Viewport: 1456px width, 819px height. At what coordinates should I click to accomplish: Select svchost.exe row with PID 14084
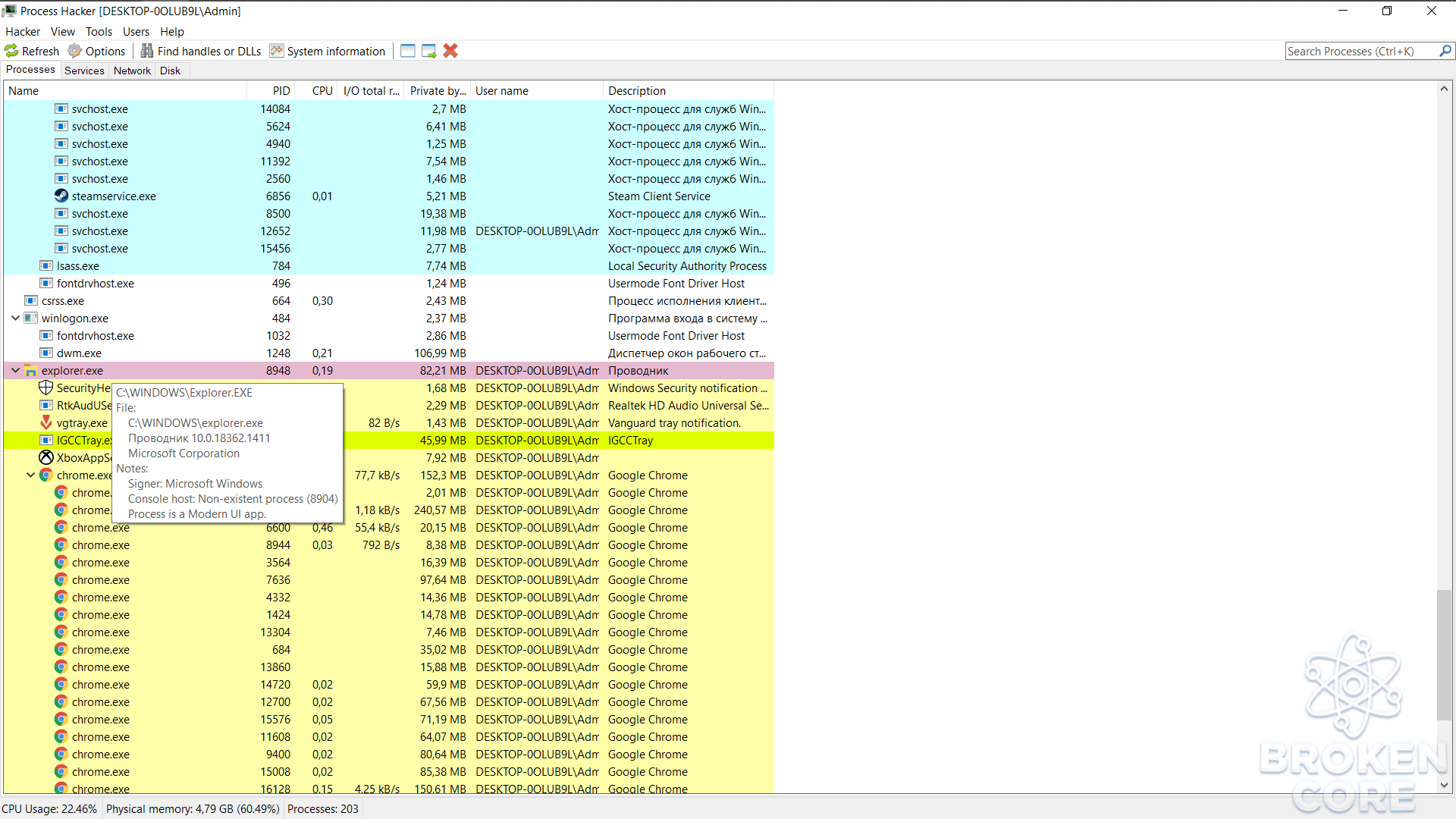tap(389, 108)
